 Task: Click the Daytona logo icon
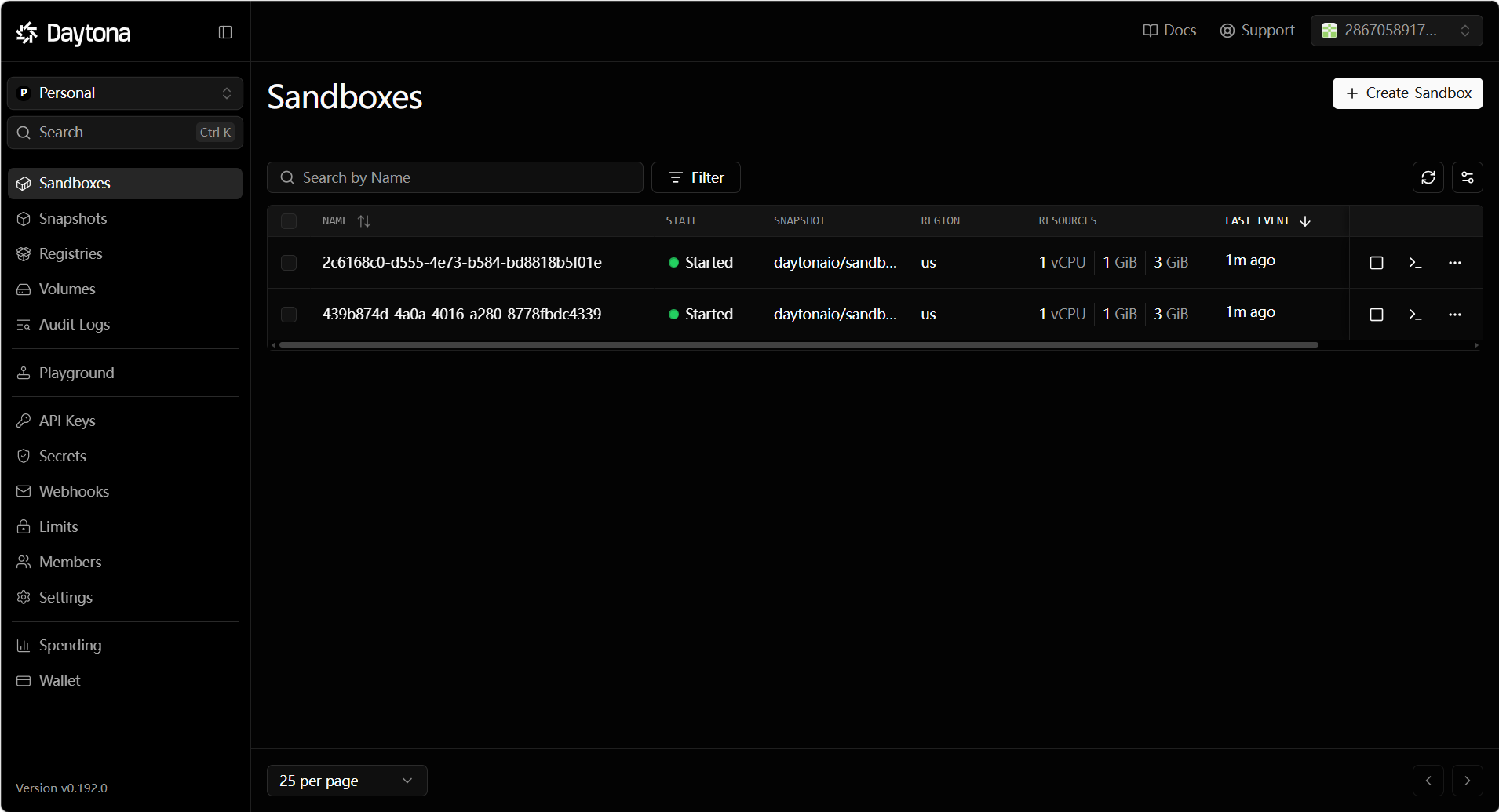pyautogui.click(x=27, y=32)
